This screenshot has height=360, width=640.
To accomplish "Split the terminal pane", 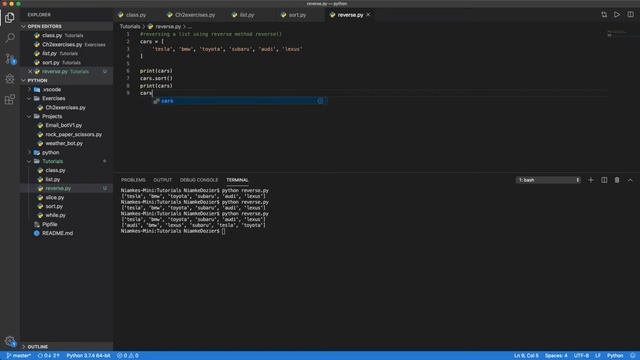I will 604,180.
